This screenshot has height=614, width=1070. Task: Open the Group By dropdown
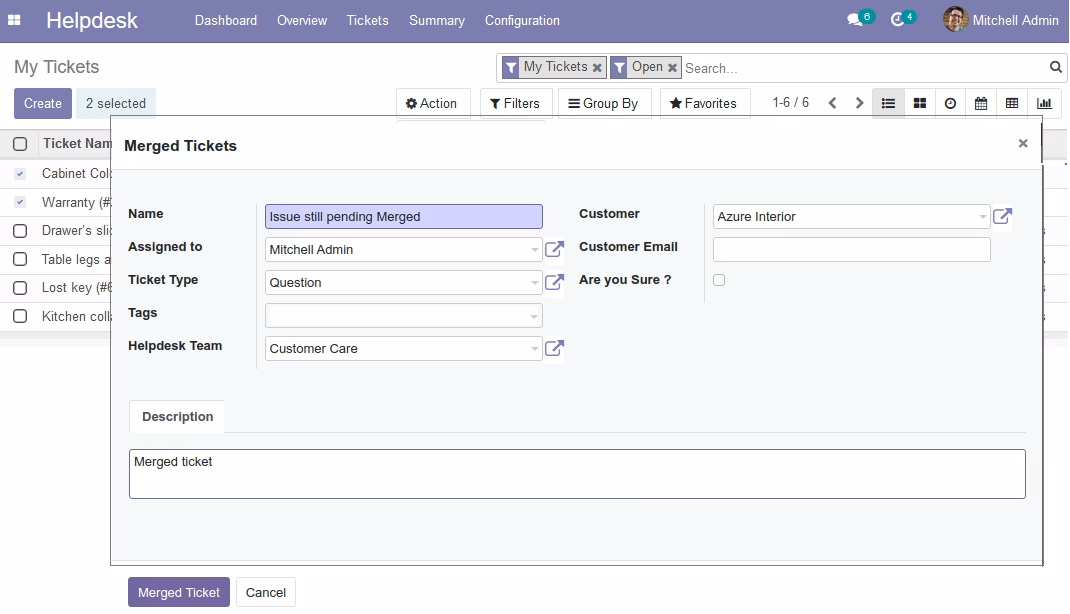pos(603,103)
